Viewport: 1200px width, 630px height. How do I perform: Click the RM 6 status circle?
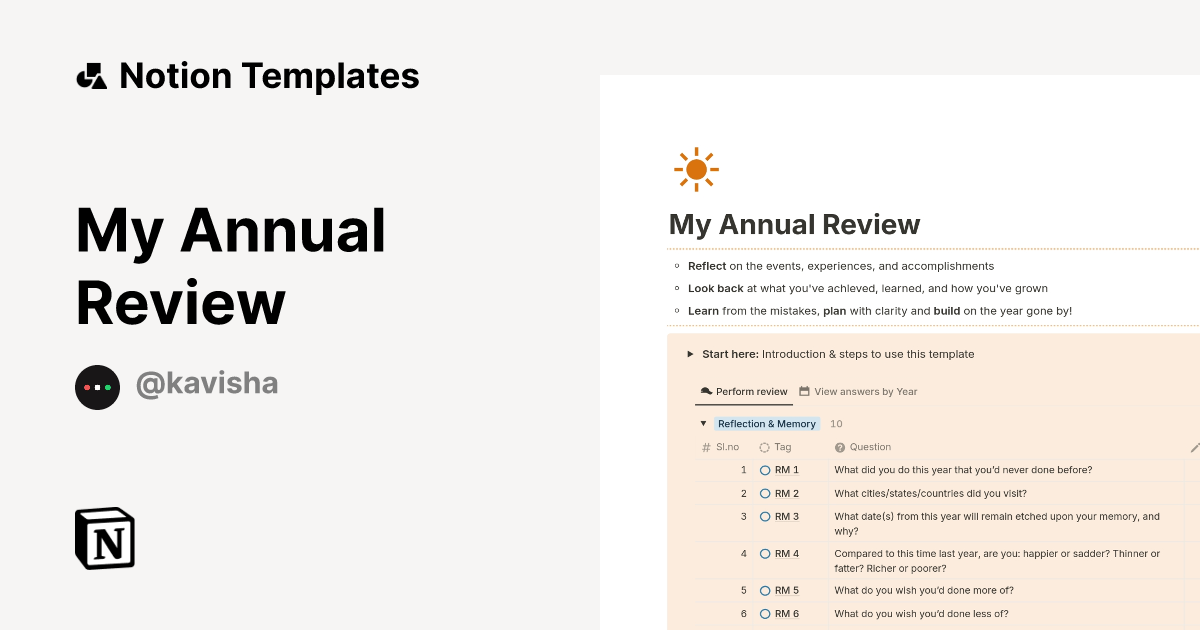click(765, 614)
